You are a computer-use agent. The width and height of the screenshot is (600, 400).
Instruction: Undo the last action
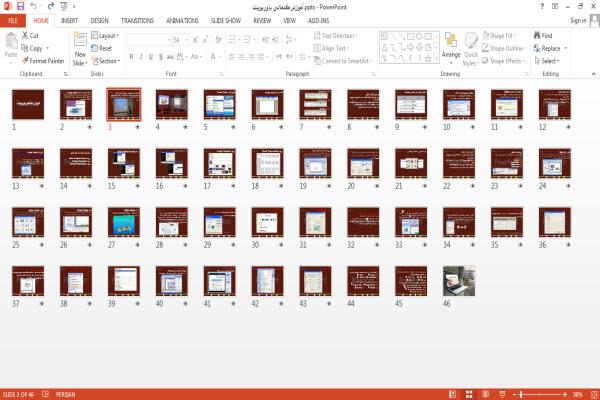point(34,6)
